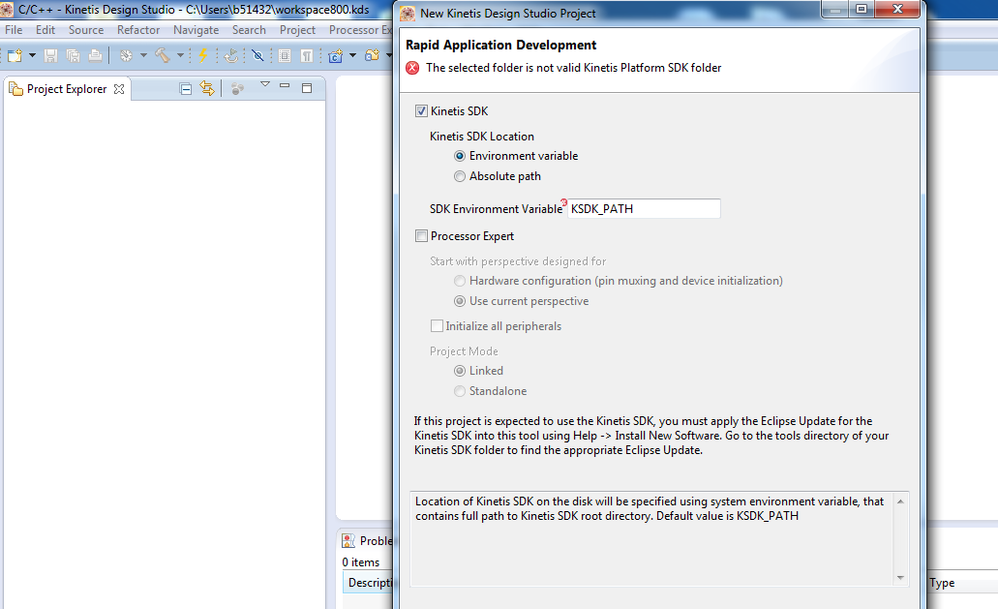
Task: Open the Navigate menu
Action: [196, 30]
